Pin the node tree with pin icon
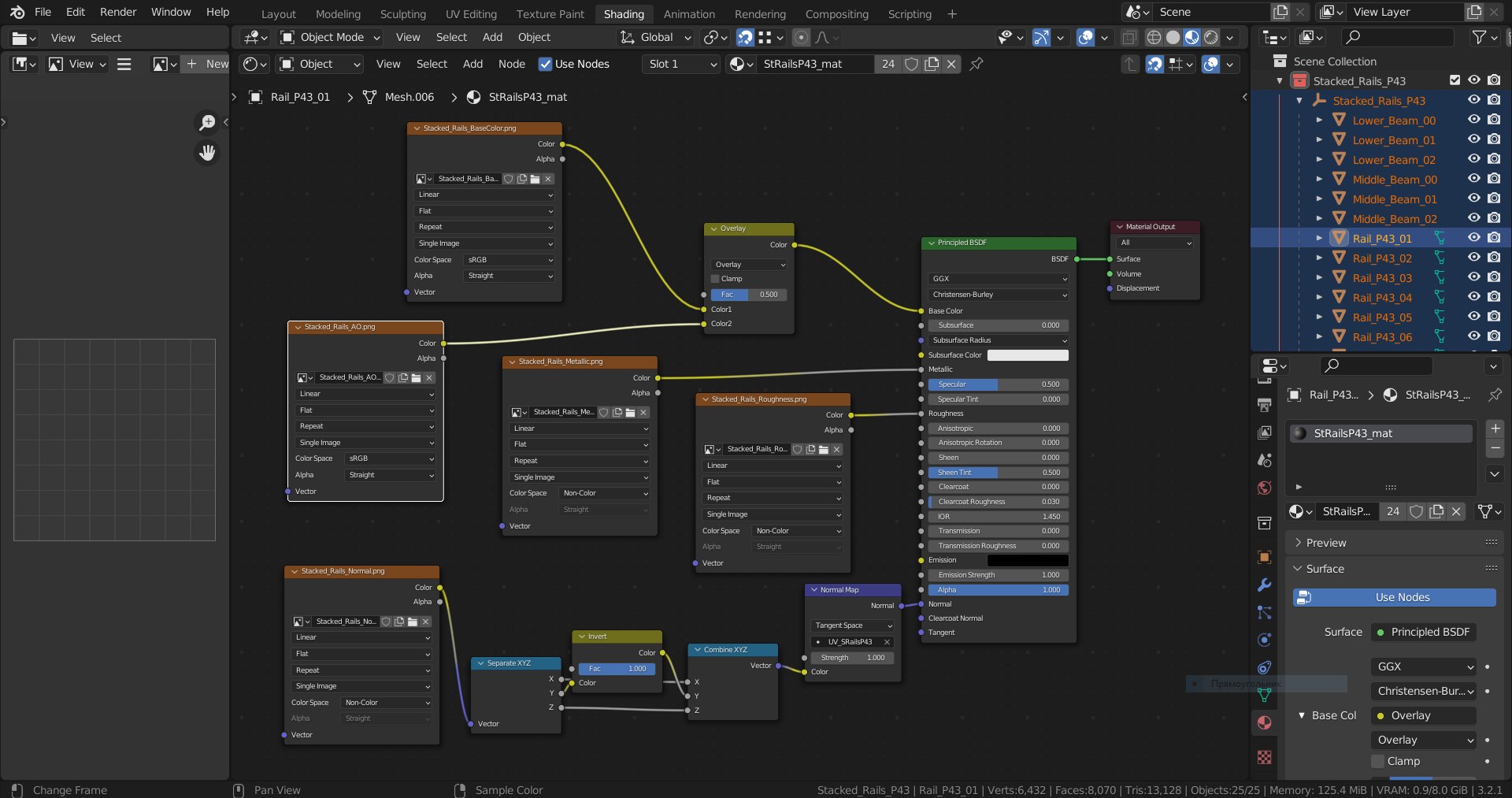Screen dimensions: 1512x798 click(976, 64)
